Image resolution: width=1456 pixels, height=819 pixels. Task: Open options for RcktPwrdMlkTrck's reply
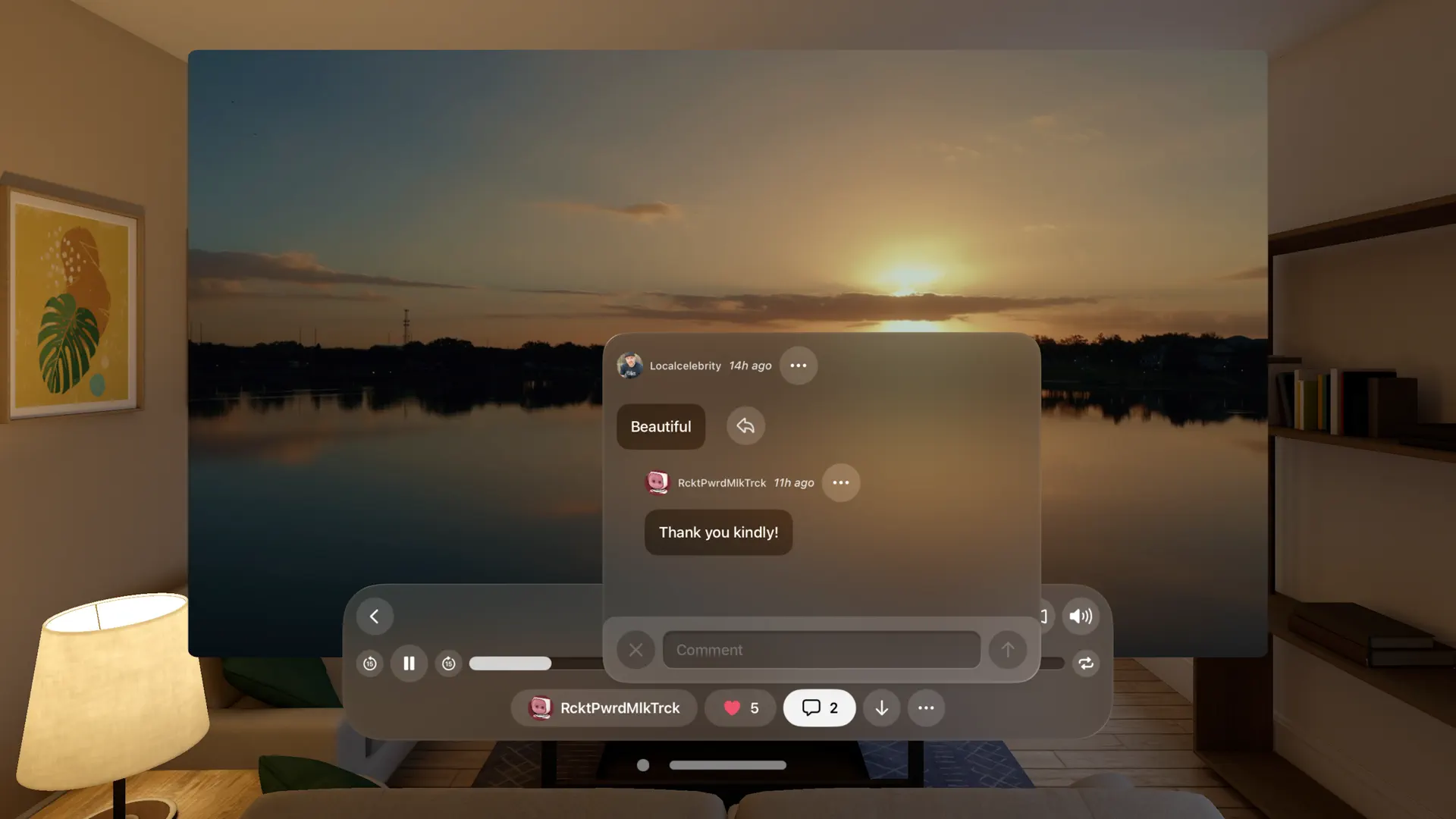click(x=841, y=483)
